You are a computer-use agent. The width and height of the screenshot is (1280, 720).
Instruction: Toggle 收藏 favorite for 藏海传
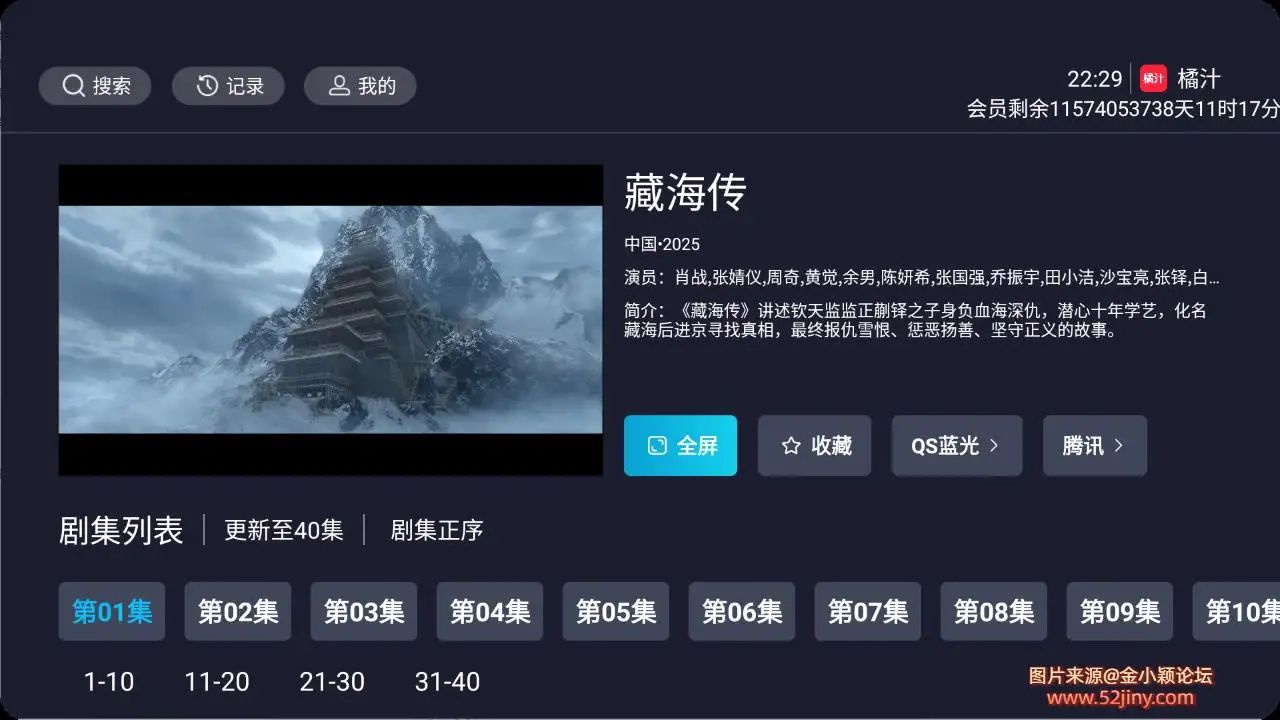814,446
